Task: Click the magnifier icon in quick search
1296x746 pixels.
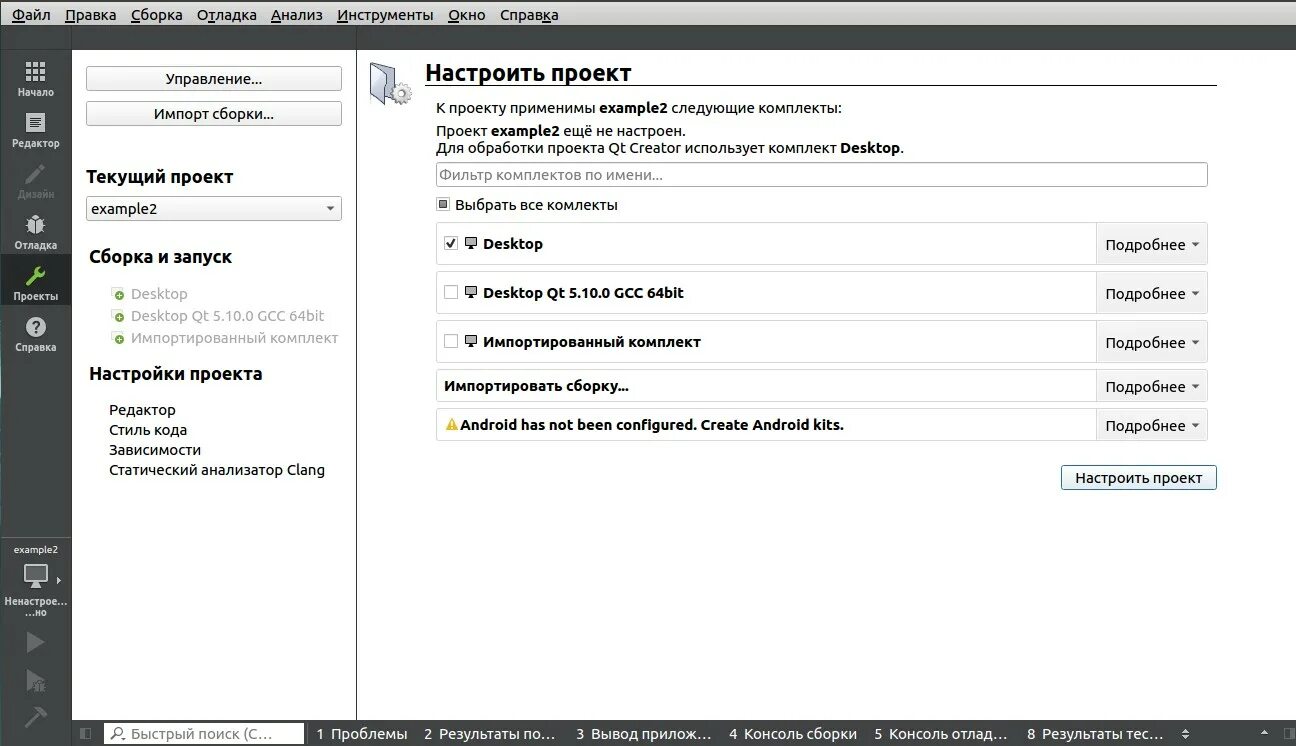Action: [x=117, y=734]
